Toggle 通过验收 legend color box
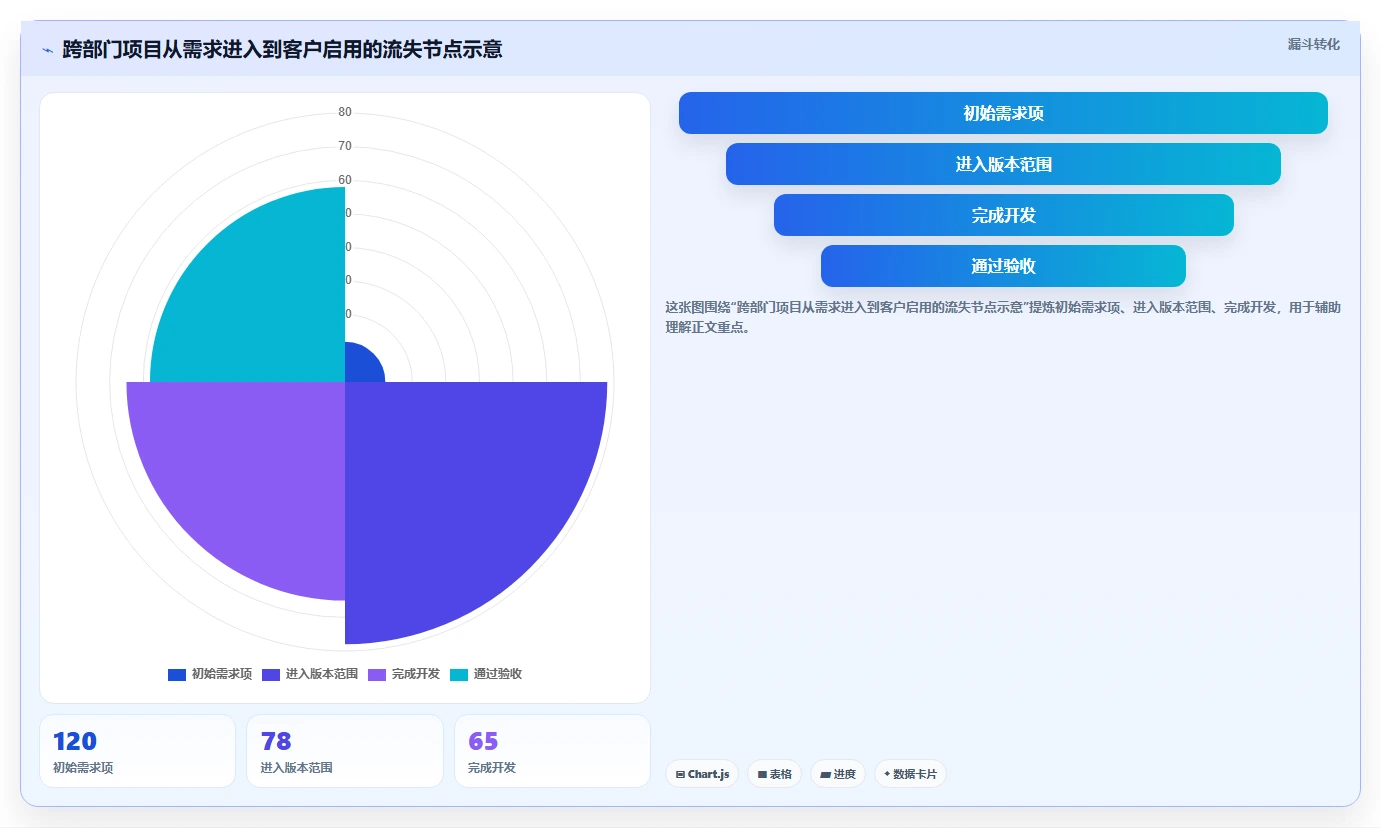The height and width of the screenshot is (828, 1381). (x=459, y=674)
